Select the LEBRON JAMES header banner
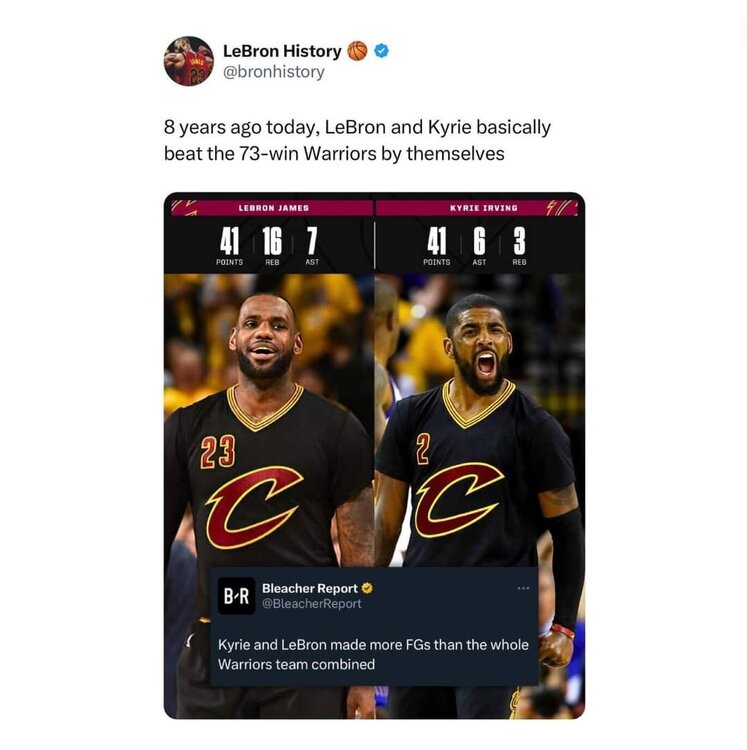The image size is (747, 750). (x=273, y=208)
